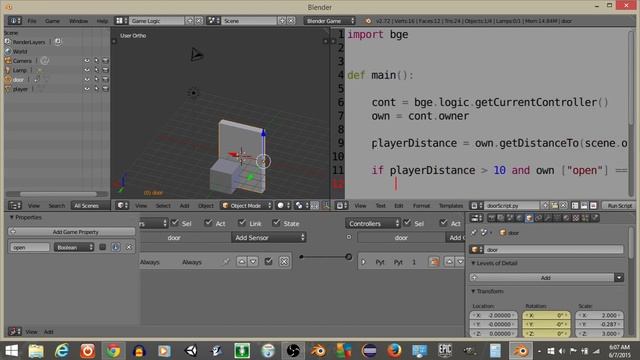Click the Lamp object icon in outliner

click(8, 70)
